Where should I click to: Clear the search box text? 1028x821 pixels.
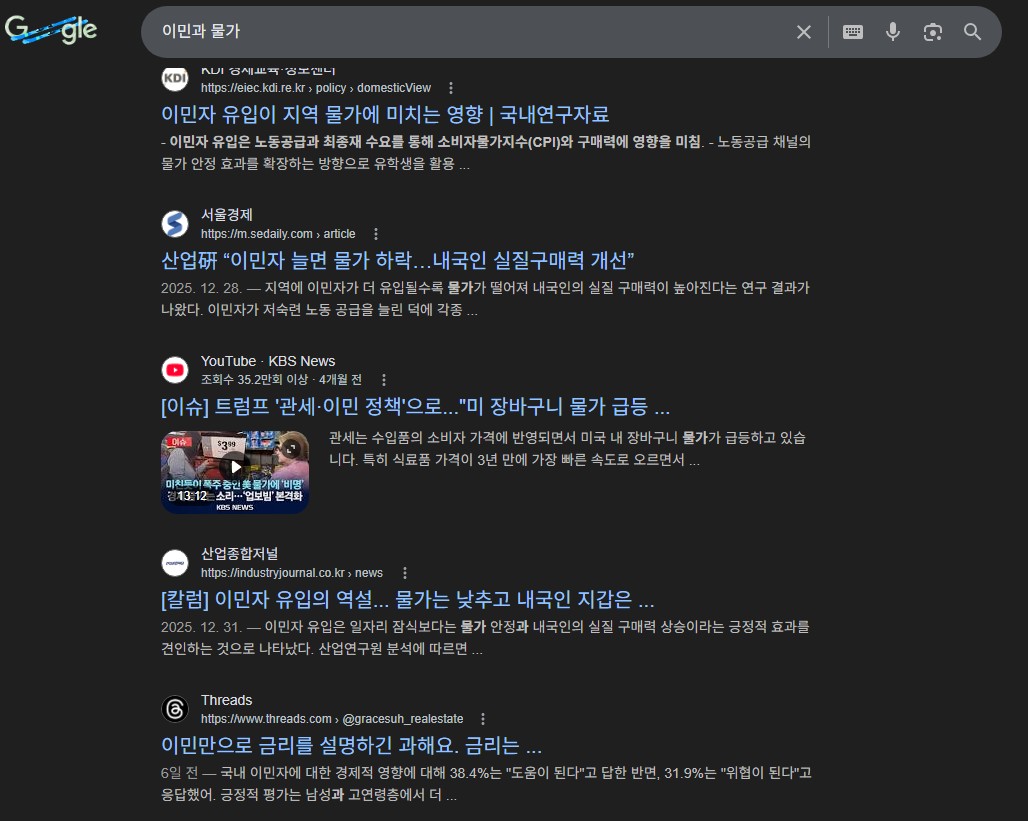pyautogui.click(x=804, y=32)
